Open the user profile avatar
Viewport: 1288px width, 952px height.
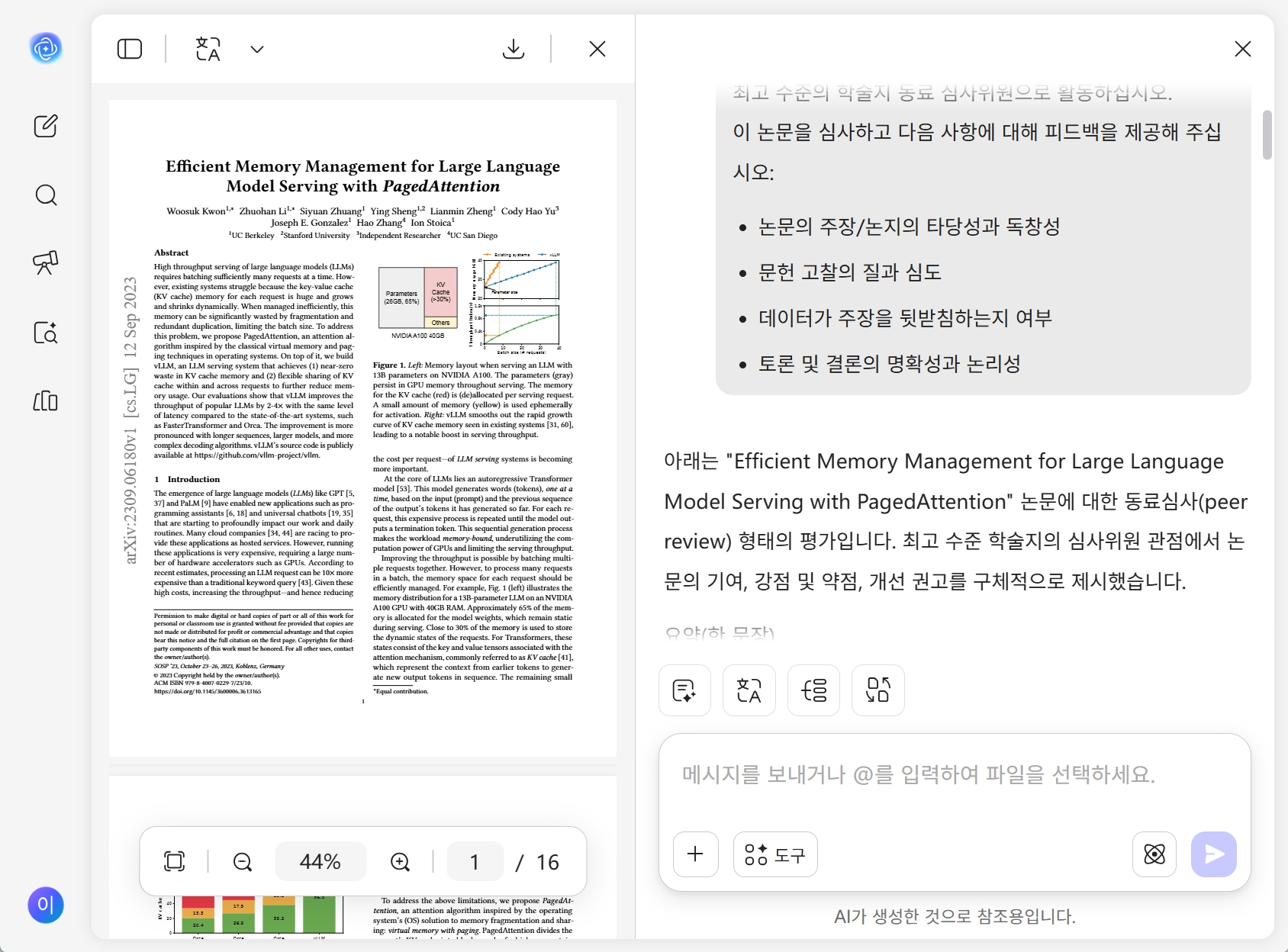[46, 905]
